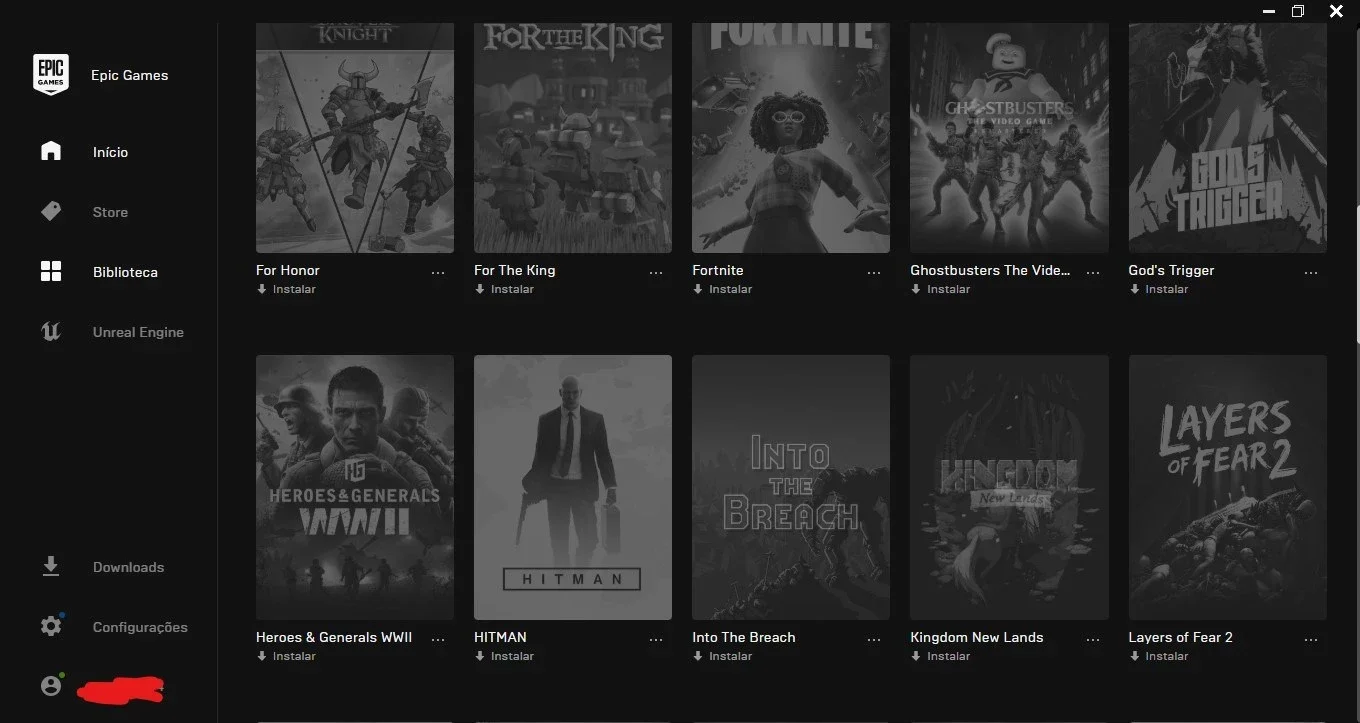Click the Kingdom New Lands cover art

point(1009,487)
